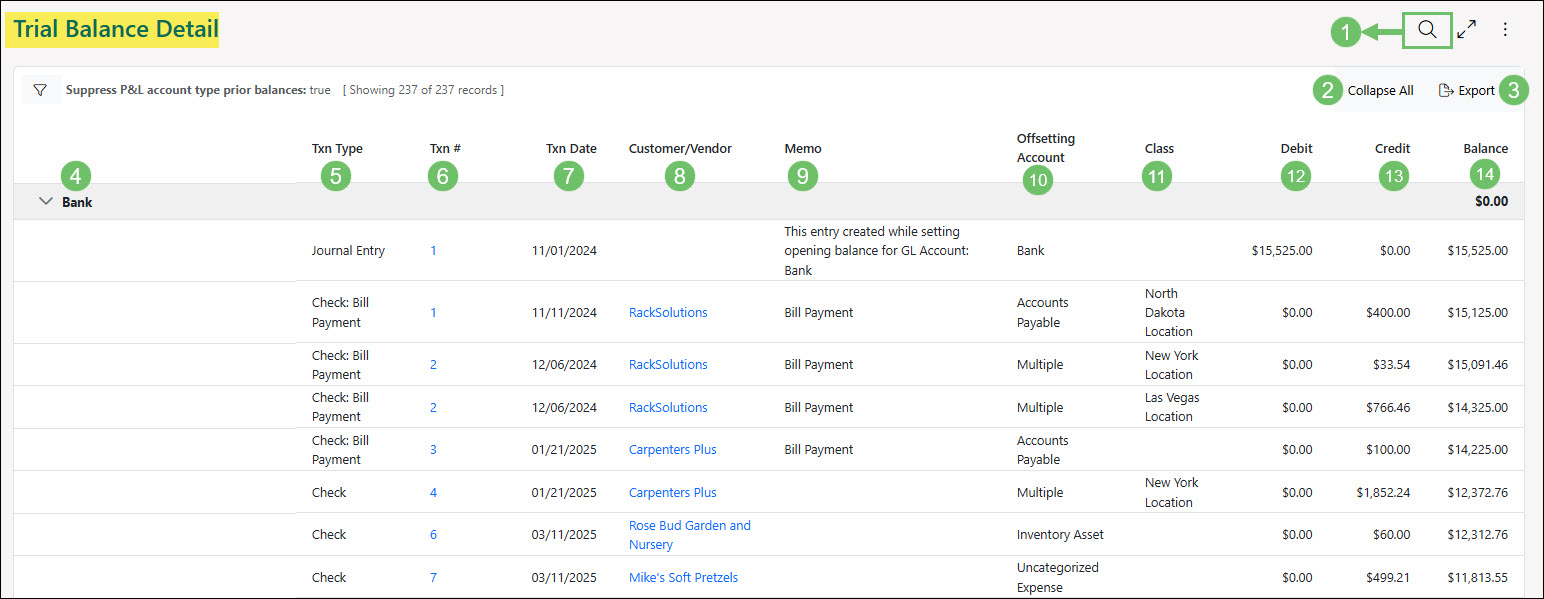
Task: Click the $60.00 credit amount
Action: (x=1391, y=534)
